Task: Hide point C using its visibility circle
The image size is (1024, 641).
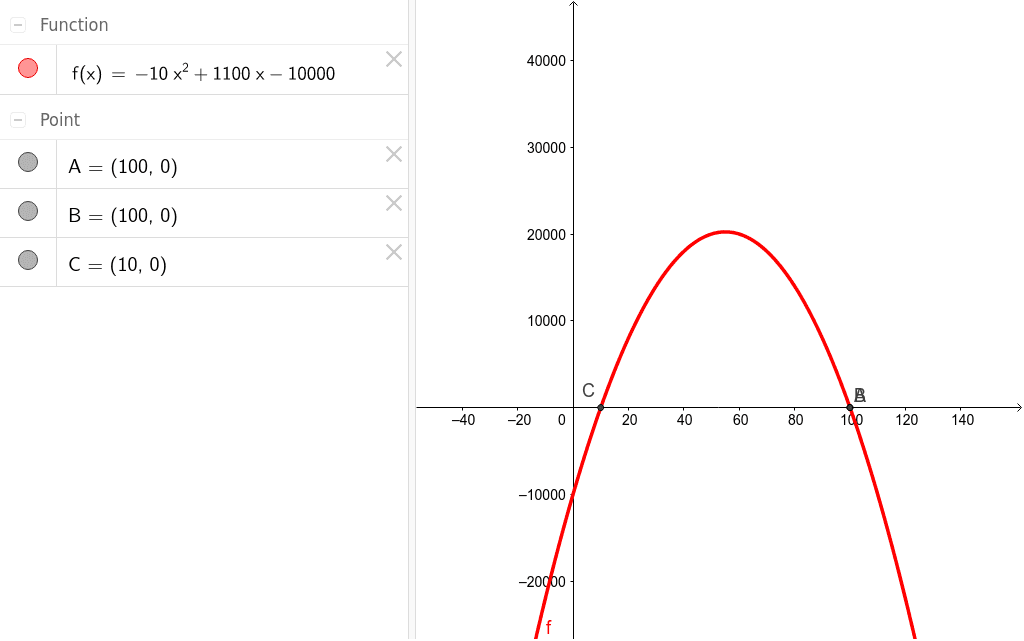Action: tap(28, 259)
